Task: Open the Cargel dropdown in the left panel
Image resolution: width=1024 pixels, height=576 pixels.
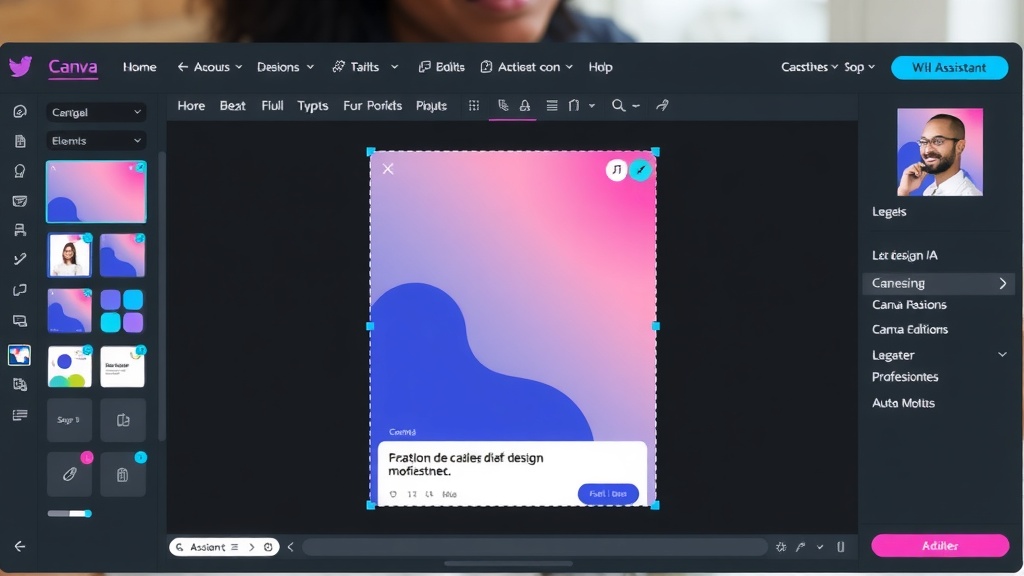Action: [x=95, y=112]
